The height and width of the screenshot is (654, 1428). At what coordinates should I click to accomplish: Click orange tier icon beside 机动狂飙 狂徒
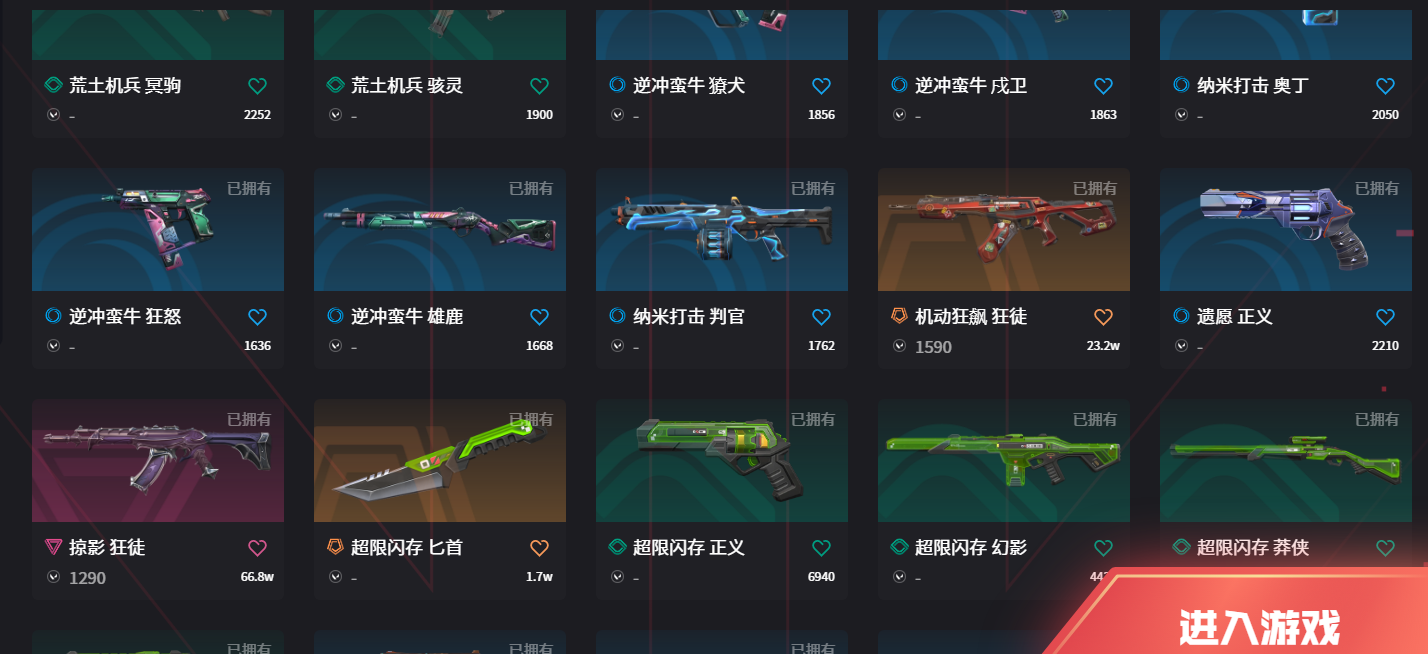coord(899,316)
